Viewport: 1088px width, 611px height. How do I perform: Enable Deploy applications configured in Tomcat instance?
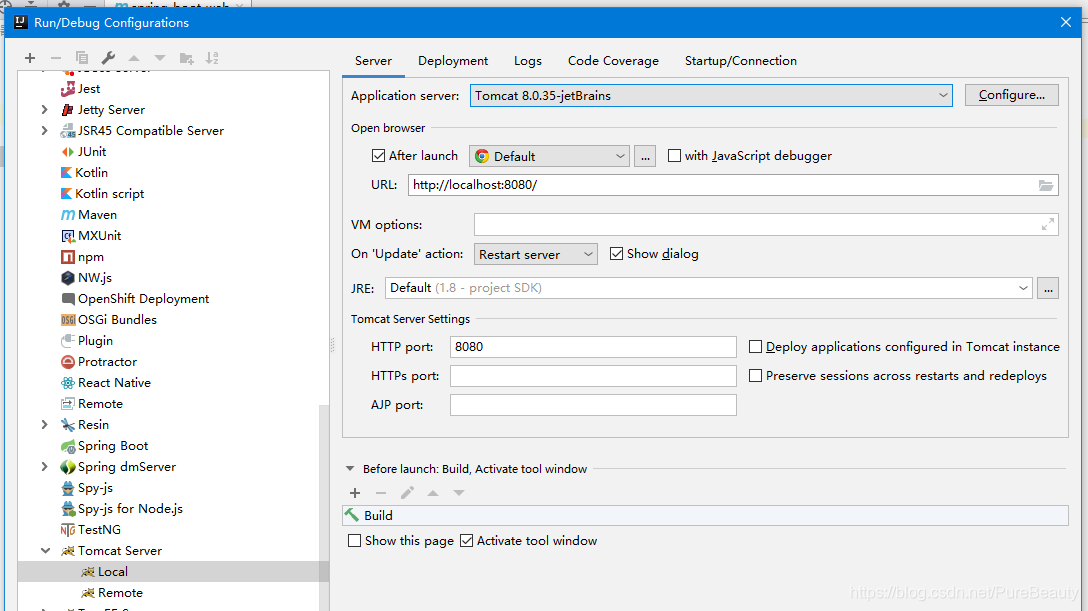pos(756,347)
